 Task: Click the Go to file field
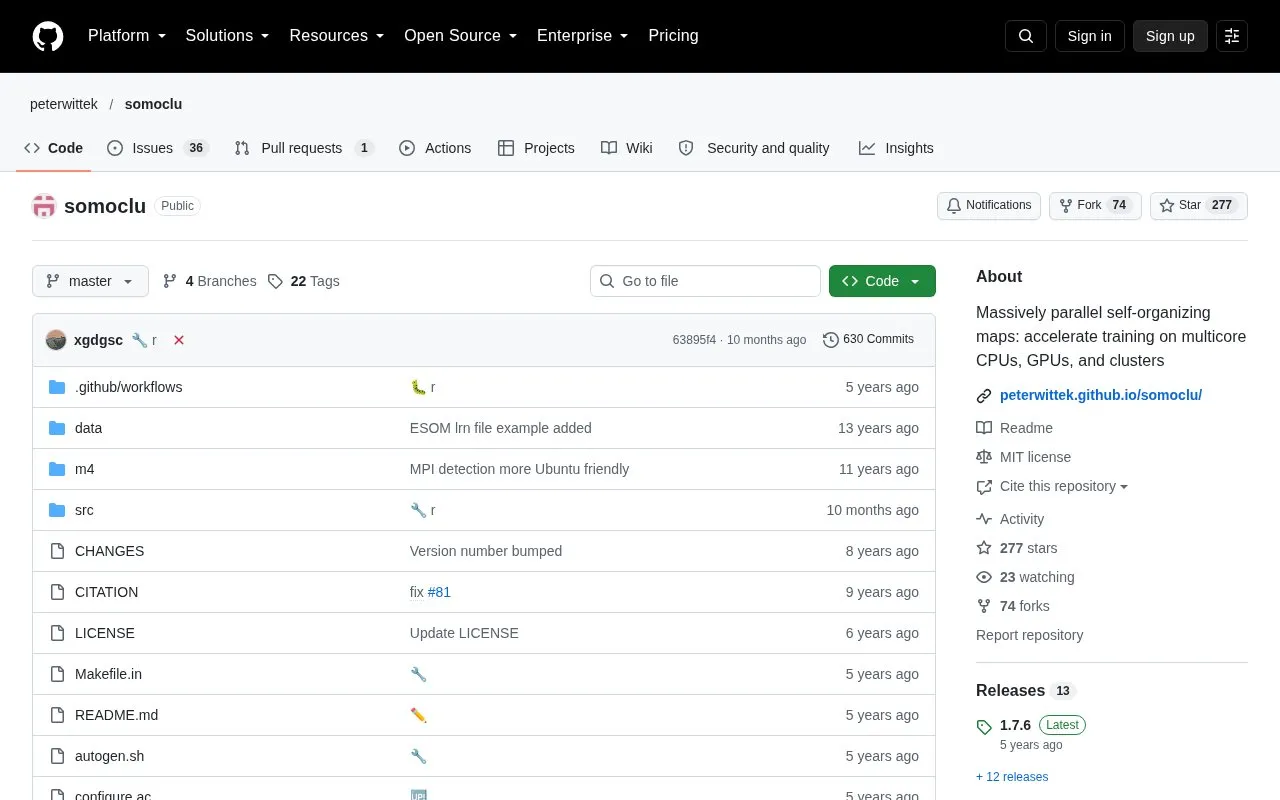[705, 281]
